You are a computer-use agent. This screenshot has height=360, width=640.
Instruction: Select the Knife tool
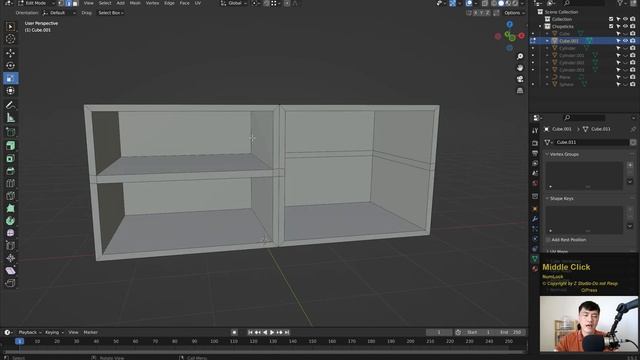click(x=11, y=196)
